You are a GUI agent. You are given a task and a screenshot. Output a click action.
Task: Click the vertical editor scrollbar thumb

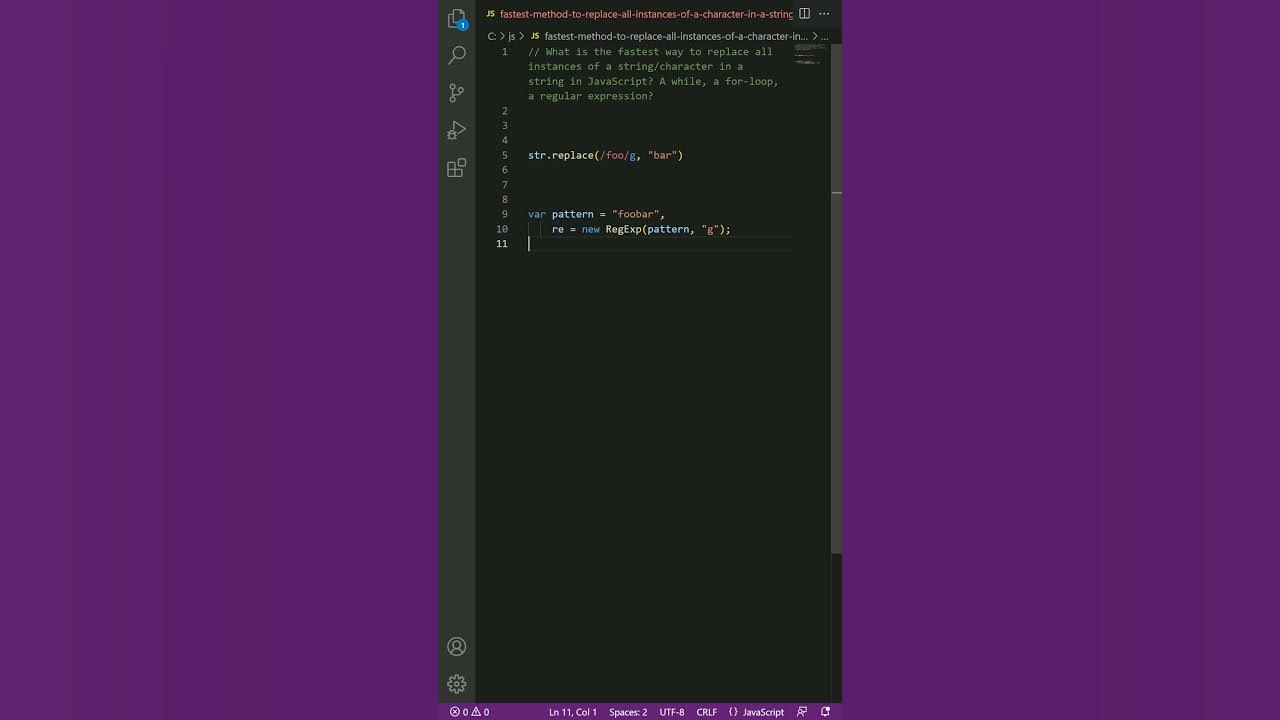(836, 298)
